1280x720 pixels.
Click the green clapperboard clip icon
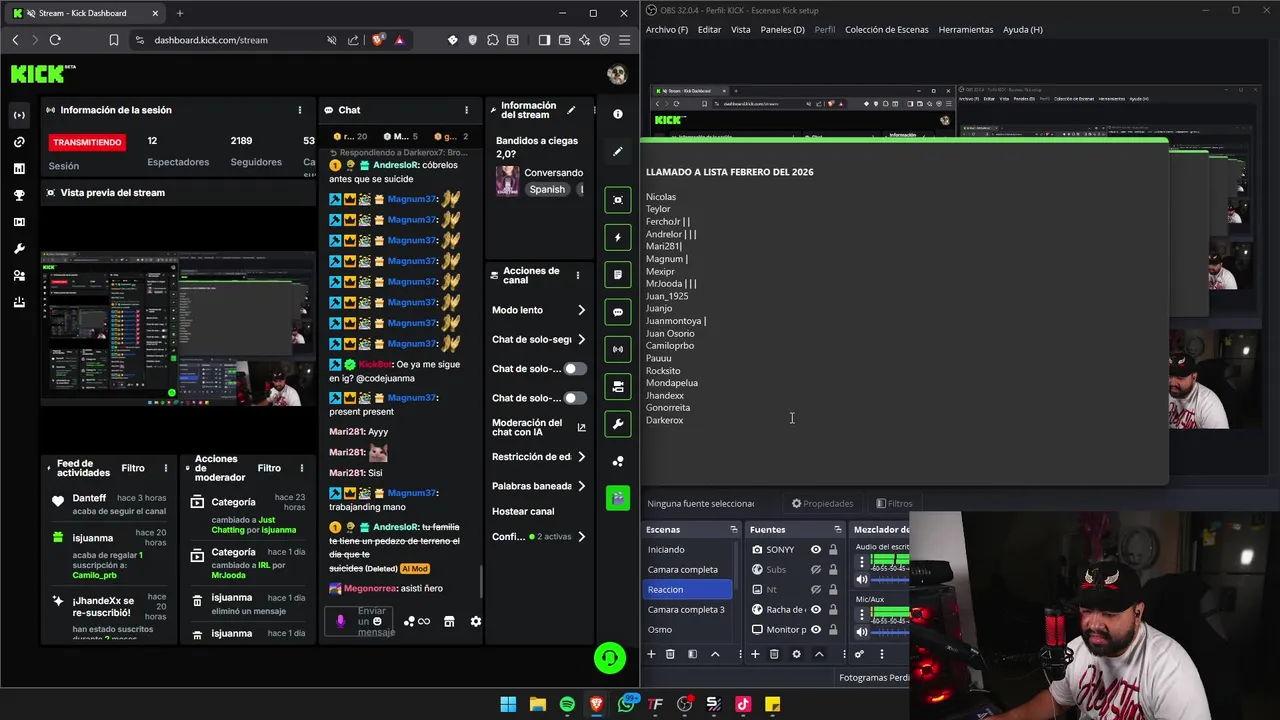pyautogui.click(x=618, y=497)
